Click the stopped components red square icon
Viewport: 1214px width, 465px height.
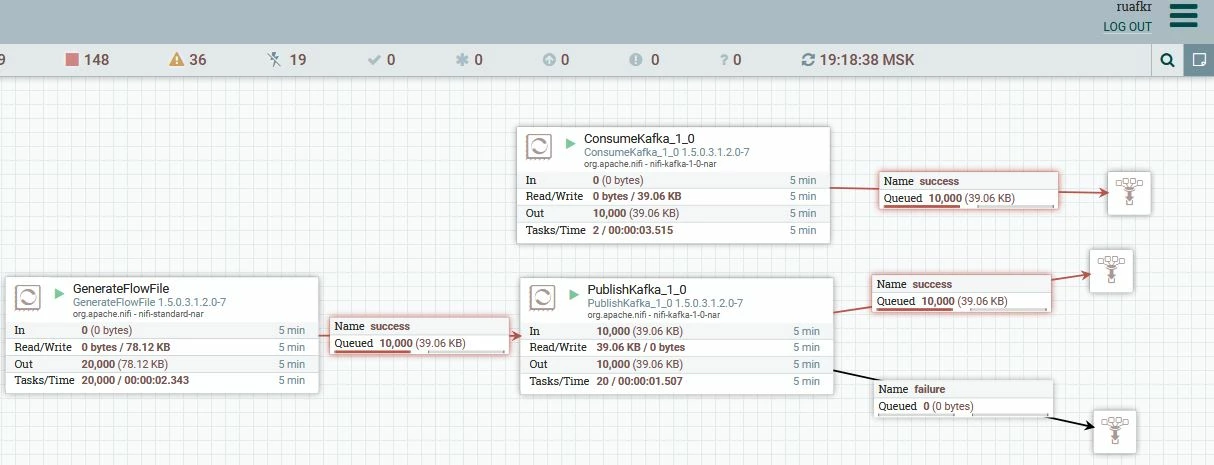[x=72, y=60]
